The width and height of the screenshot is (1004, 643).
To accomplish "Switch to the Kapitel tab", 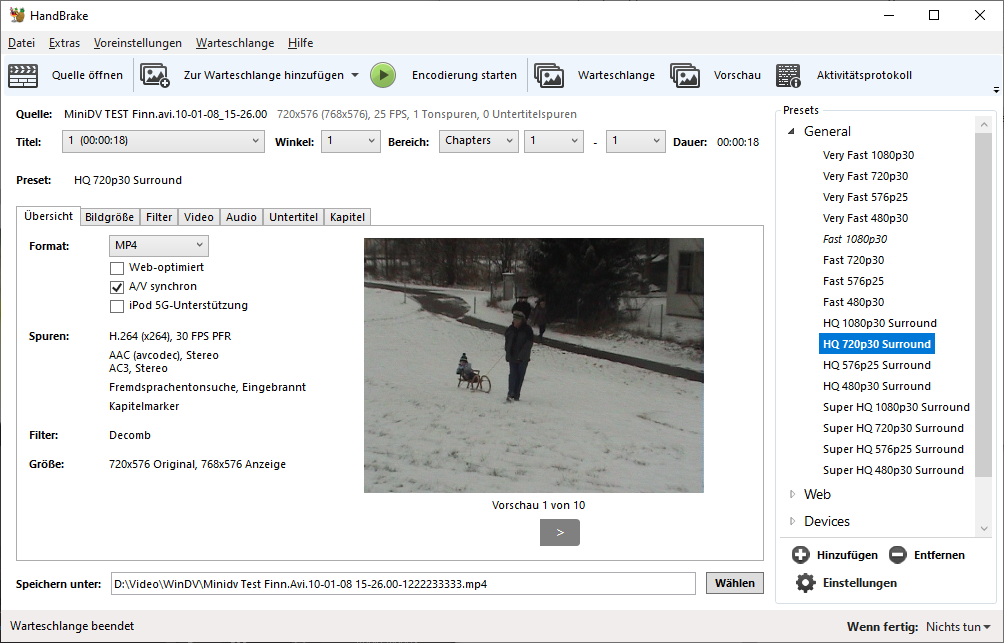I will [347, 217].
